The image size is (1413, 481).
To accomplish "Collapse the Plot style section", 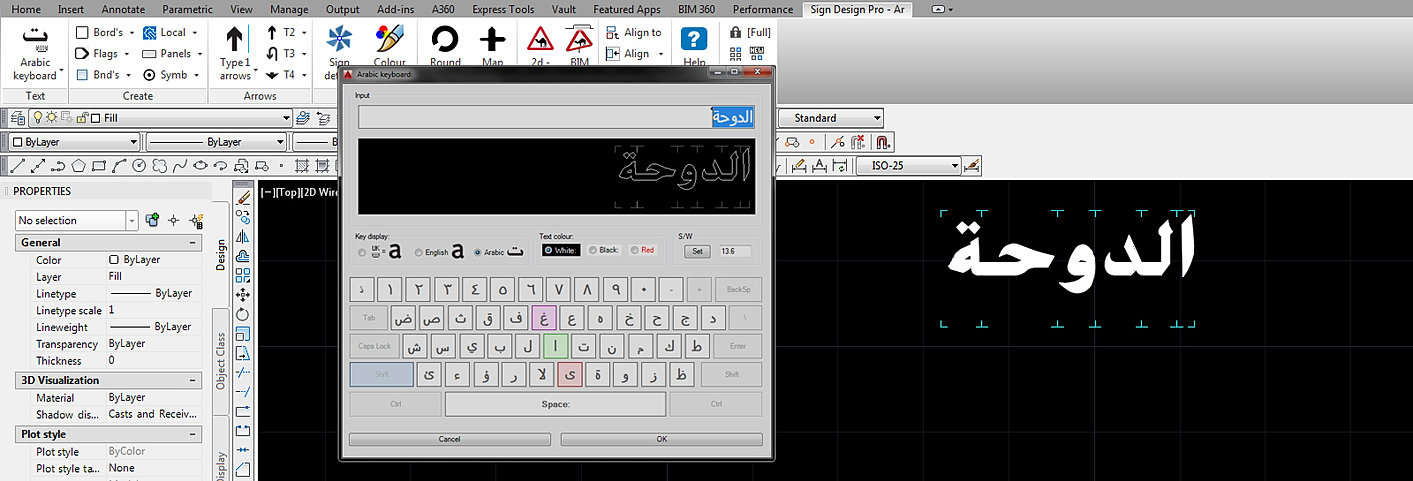I will pyautogui.click(x=193, y=435).
